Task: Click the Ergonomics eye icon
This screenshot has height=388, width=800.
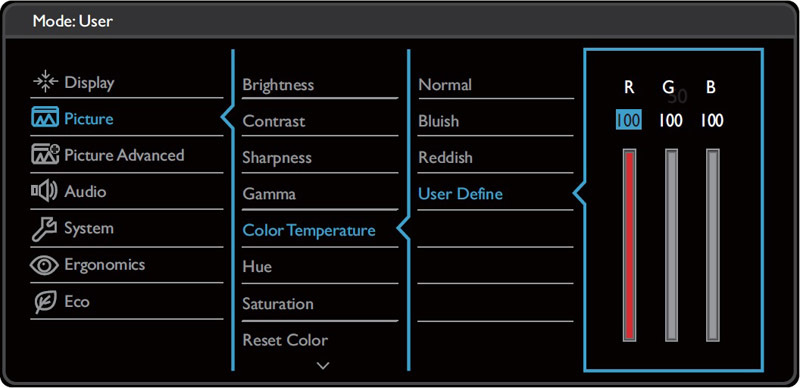Action: coord(45,265)
